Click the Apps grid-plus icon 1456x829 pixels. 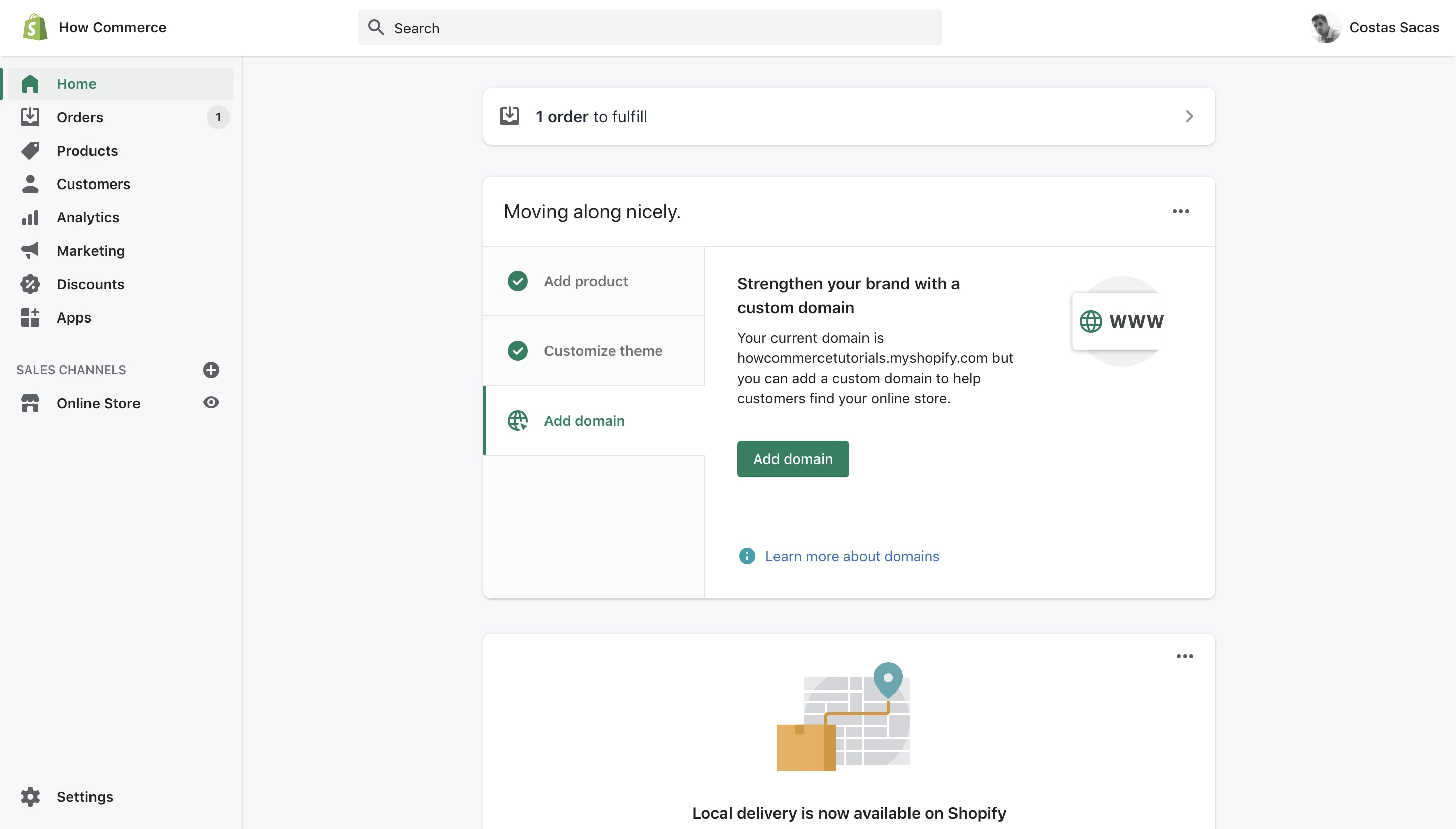[x=30, y=317]
